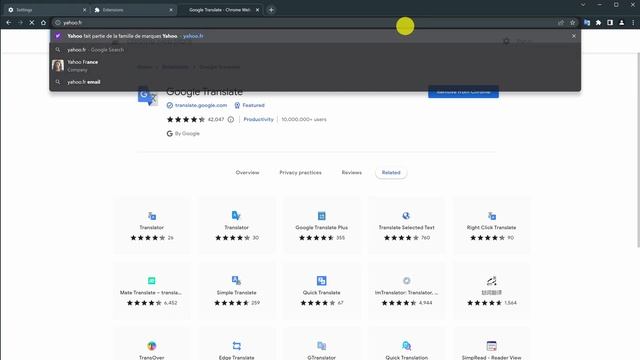The image size is (640, 360).
Task: Open the Extensions puzzle icon
Action: coord(598,23)
